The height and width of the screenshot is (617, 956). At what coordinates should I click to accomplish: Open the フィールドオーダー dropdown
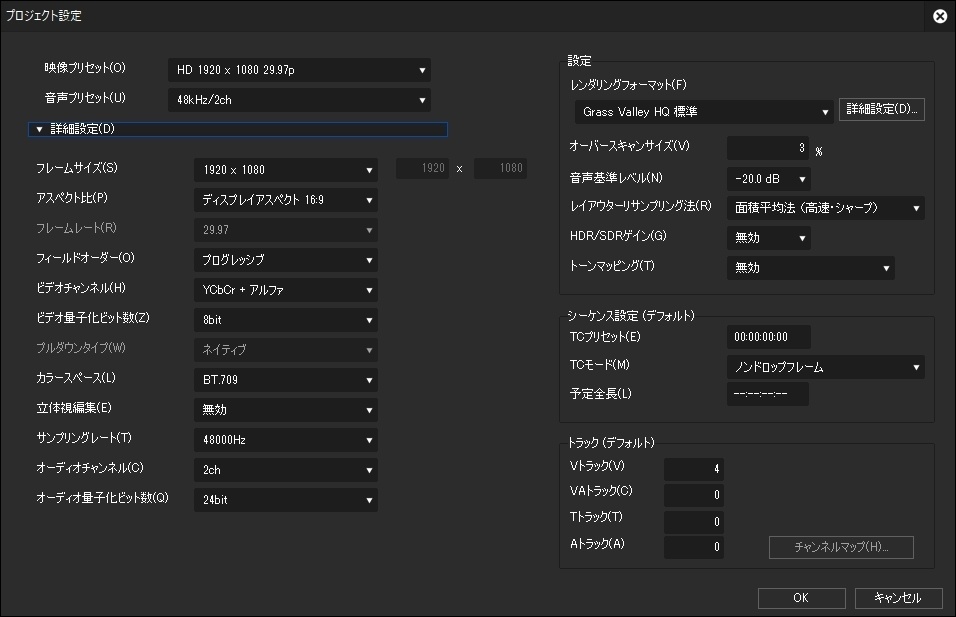pyautogui.click(x=285, y=258)
